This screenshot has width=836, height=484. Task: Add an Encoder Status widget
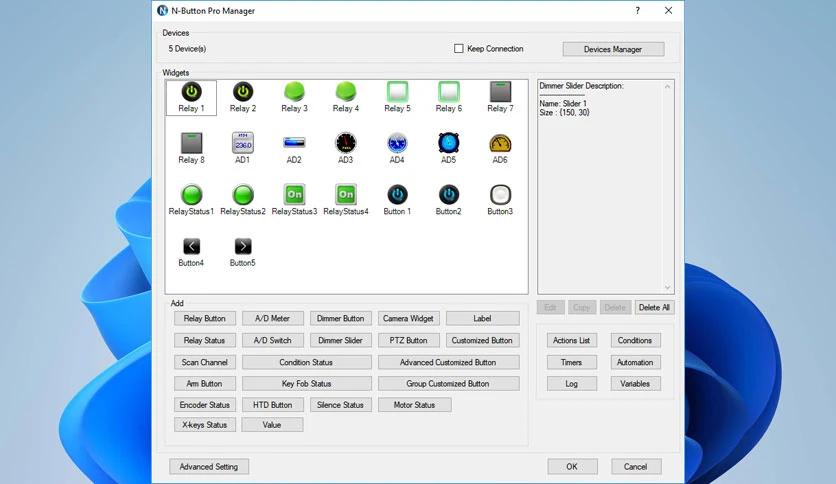click(205, 405)
